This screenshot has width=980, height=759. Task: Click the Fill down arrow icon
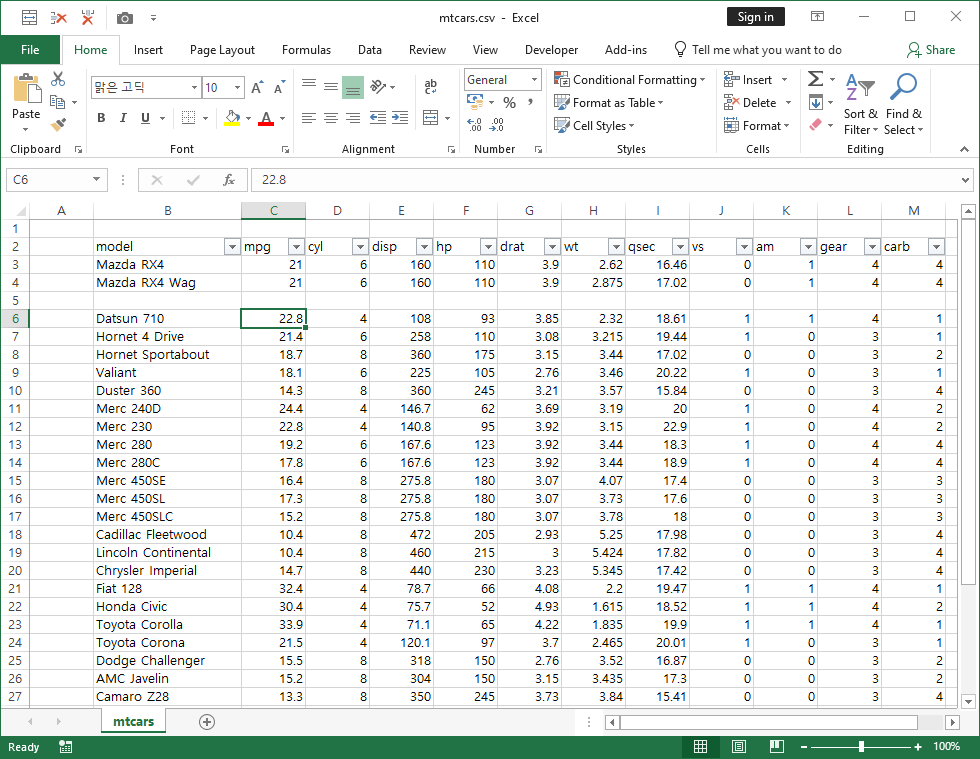coord(815,102)
